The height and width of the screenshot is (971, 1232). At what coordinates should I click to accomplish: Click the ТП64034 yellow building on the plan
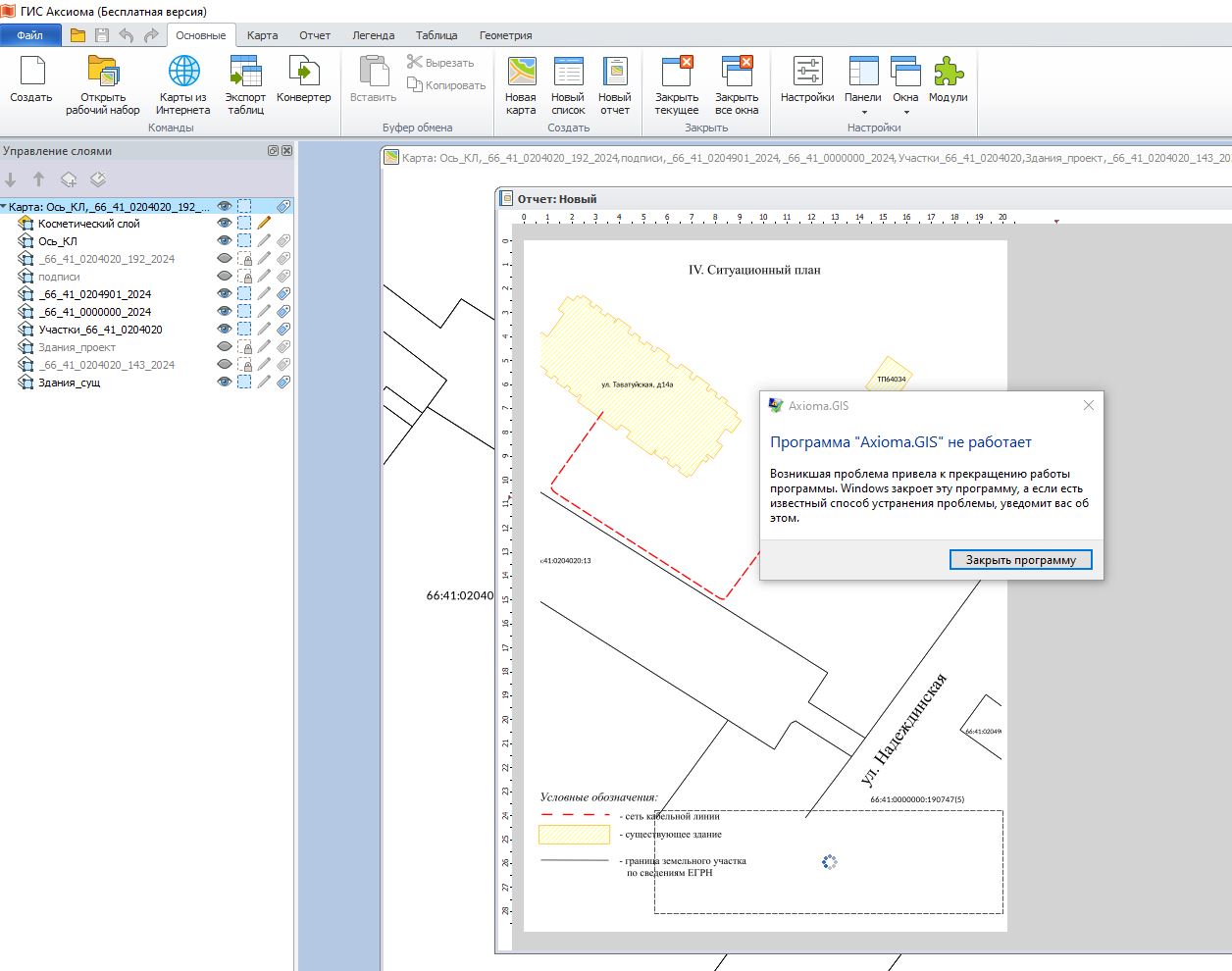pos(891,378)
